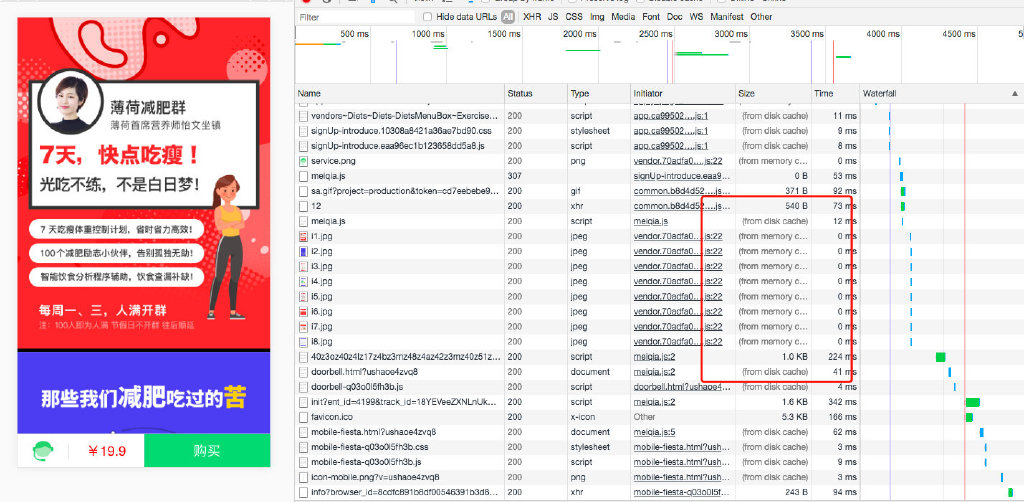Filter requests by Media
The height and width of the screenshot is (502, 1024).
coord(623,16)
